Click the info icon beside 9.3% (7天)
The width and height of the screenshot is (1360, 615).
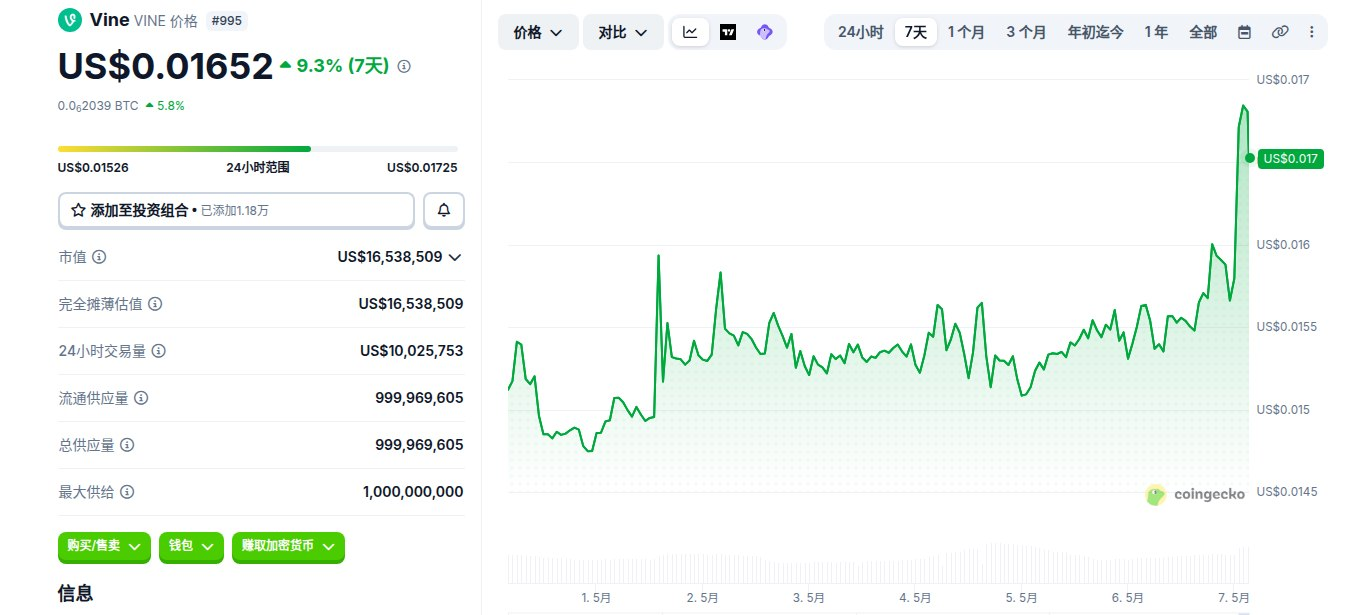[x=404, y=66]
